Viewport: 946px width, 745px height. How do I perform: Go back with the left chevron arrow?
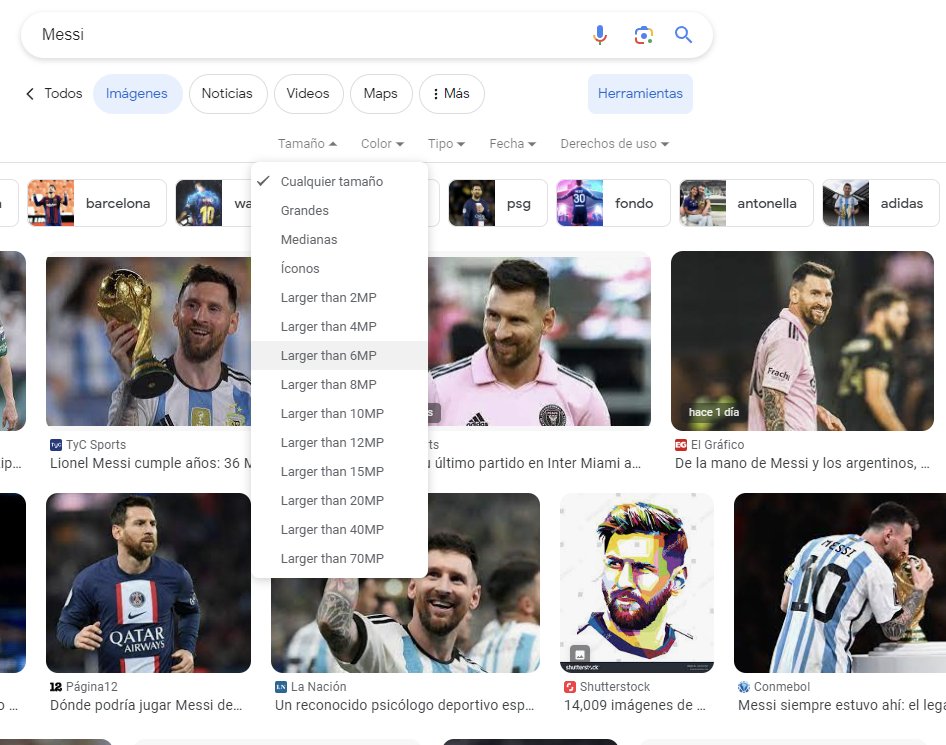(30, 94)
